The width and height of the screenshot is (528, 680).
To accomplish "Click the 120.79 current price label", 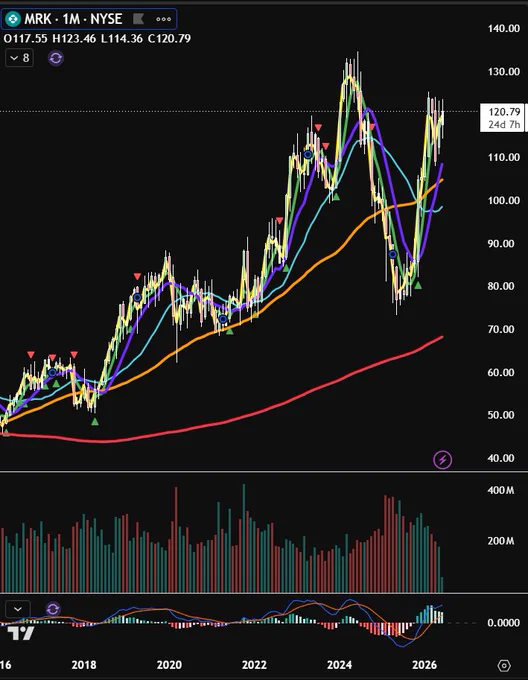I will 504,112.
